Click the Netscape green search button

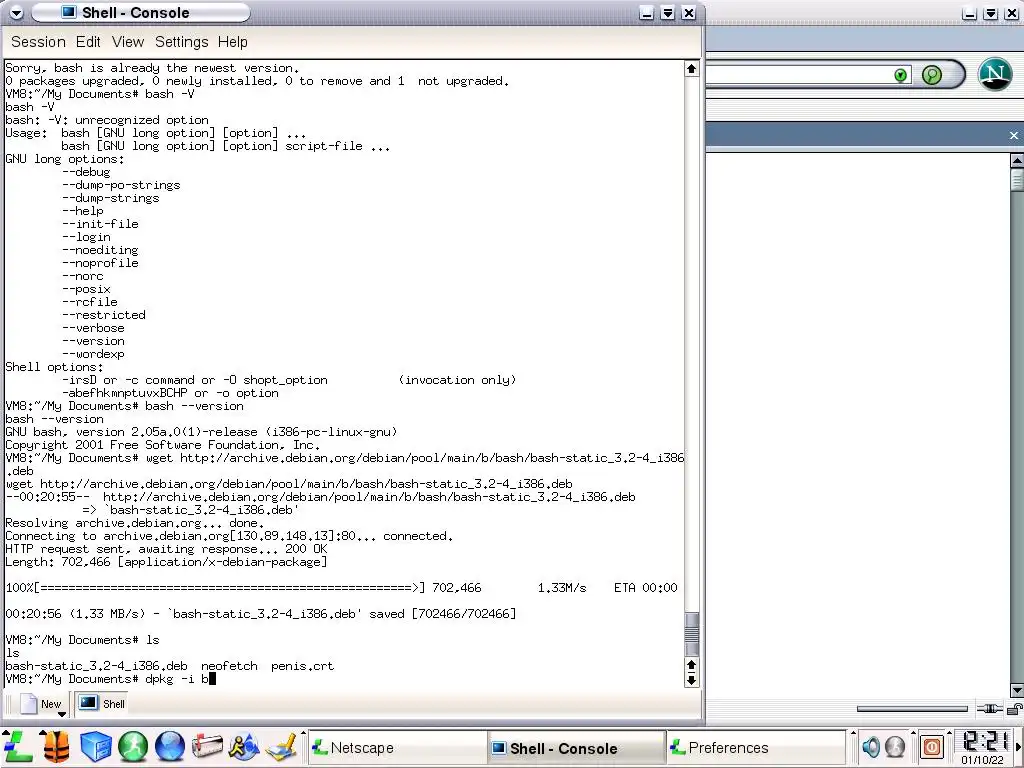pos(932,75)
